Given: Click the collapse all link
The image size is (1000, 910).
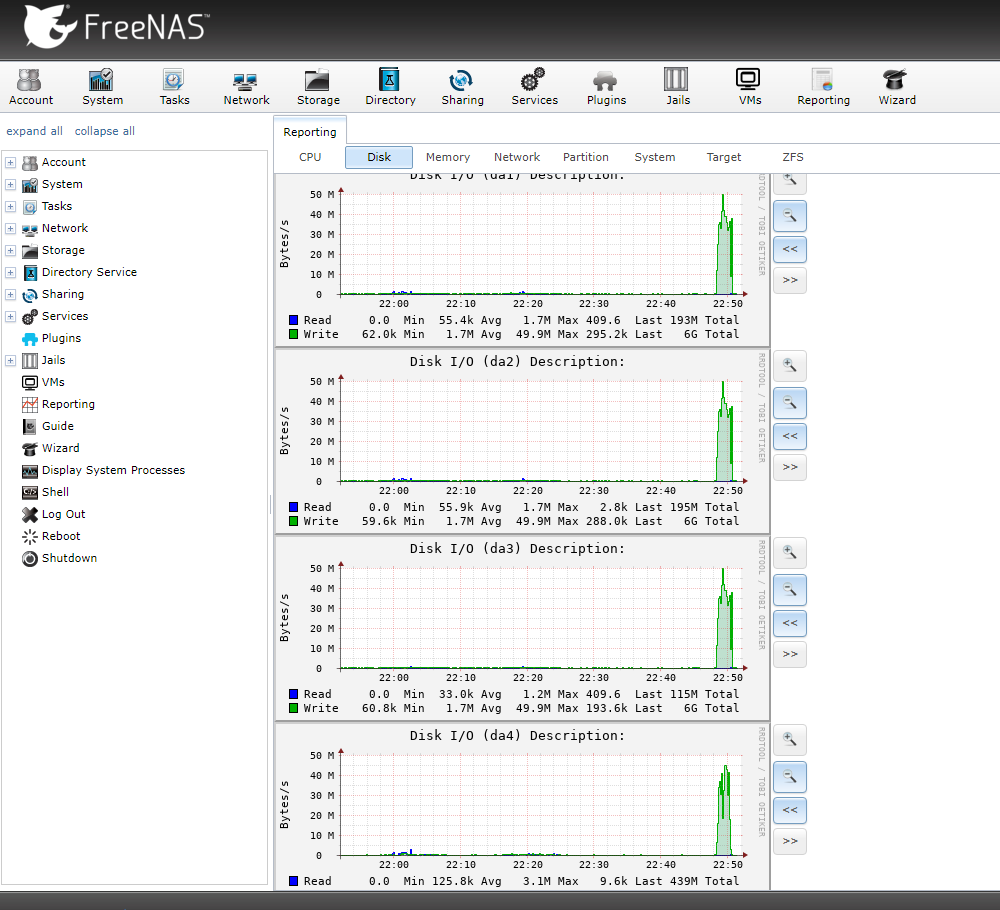Looking at the screenshot, I should click(x=105, y=131).
